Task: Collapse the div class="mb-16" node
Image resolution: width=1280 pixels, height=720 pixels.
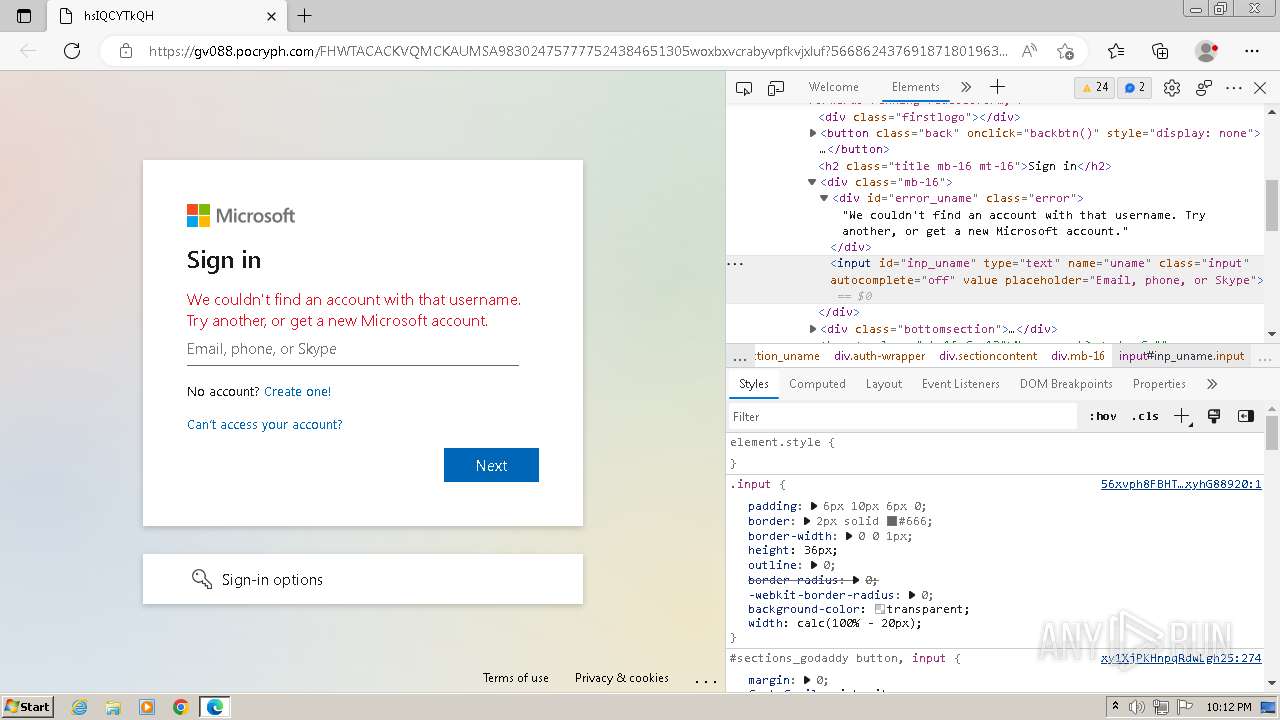Action: pos(812,182)
